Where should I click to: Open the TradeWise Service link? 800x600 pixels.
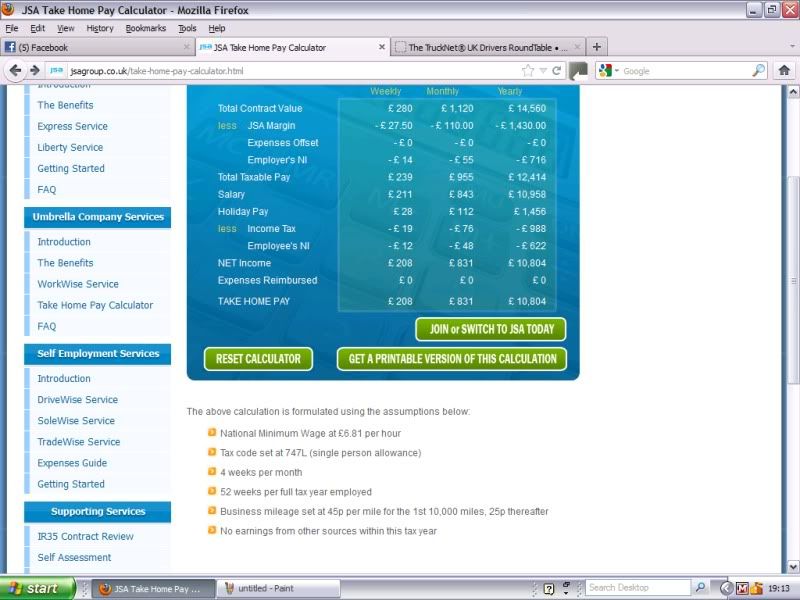(79, 441)
